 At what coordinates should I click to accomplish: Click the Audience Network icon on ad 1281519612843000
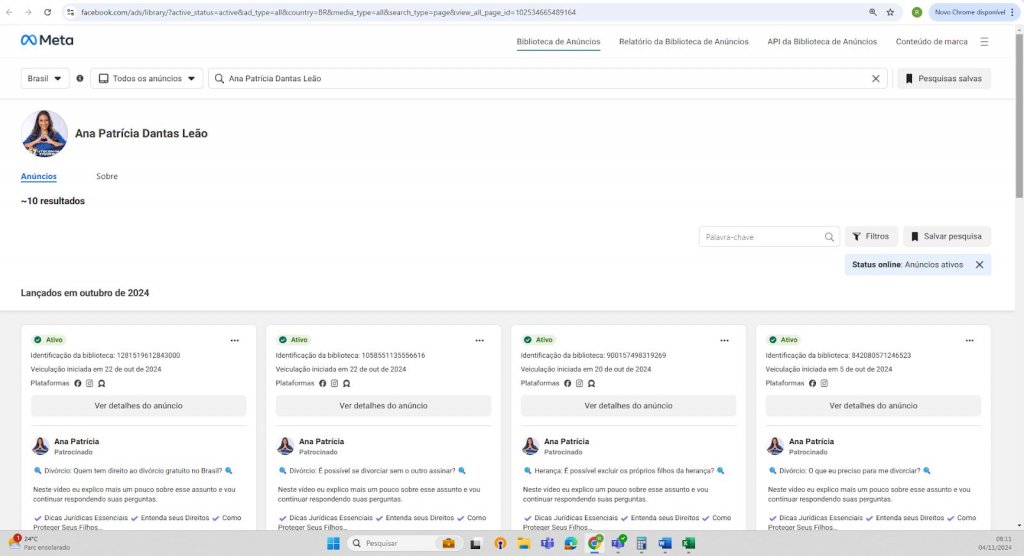point(102,384)
